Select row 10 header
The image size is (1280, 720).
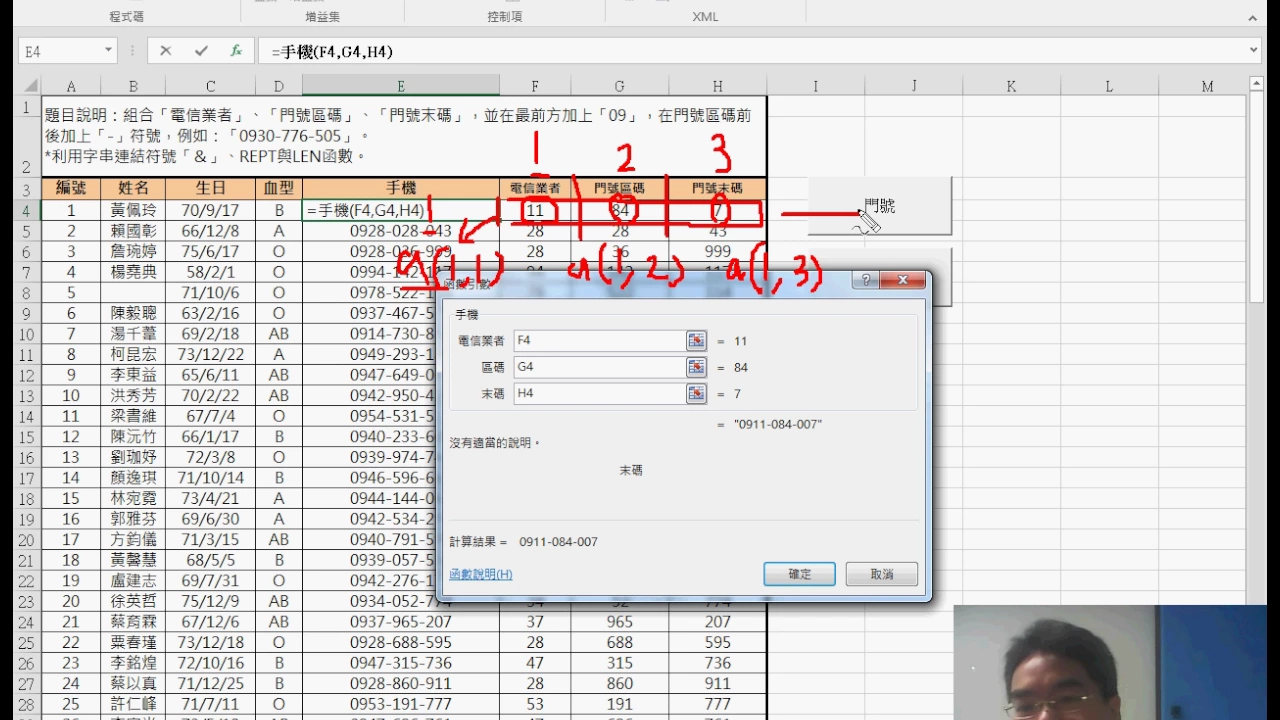(28, 334)
